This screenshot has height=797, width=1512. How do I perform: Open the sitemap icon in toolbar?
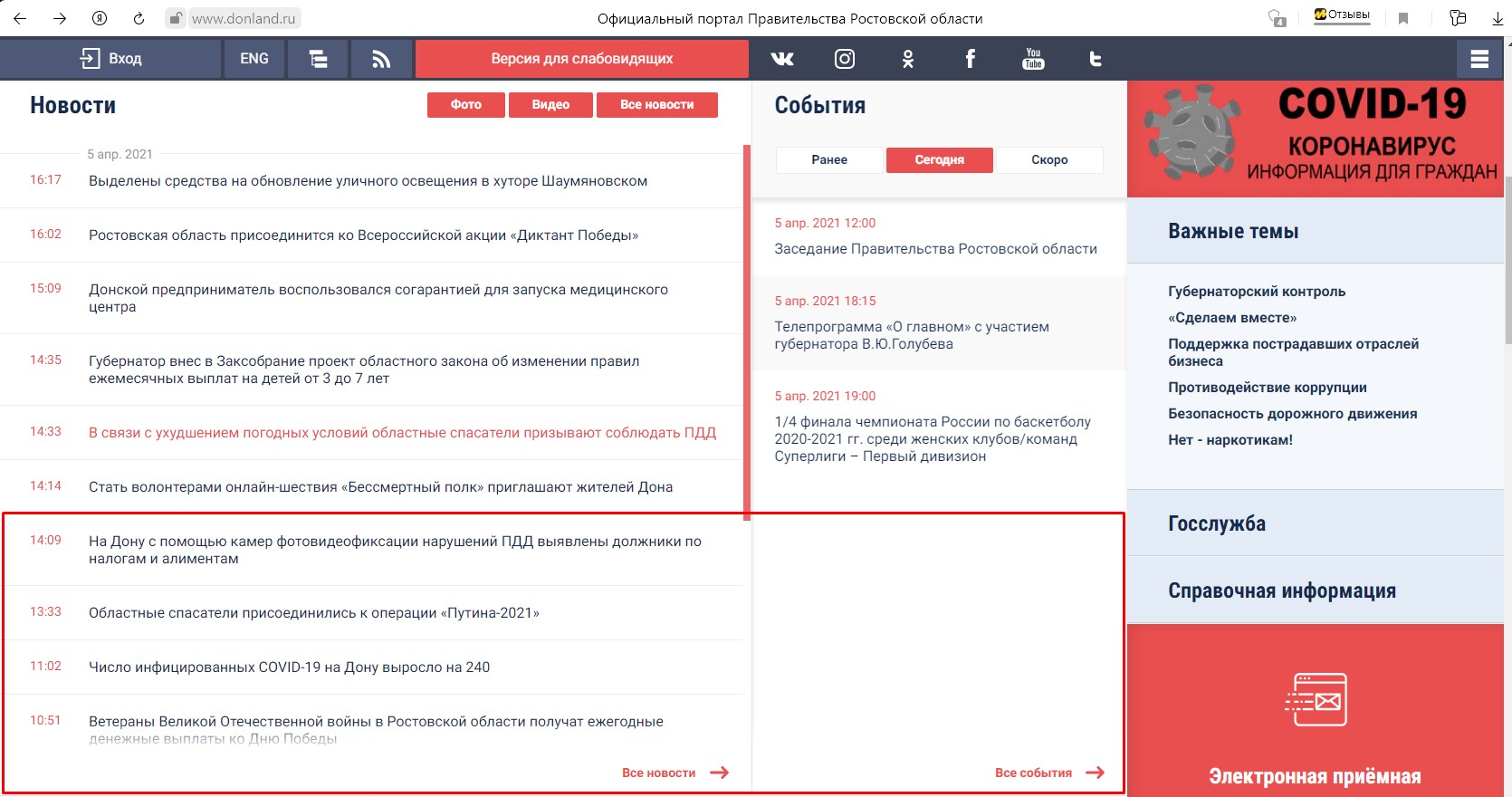tap(318, 59)
